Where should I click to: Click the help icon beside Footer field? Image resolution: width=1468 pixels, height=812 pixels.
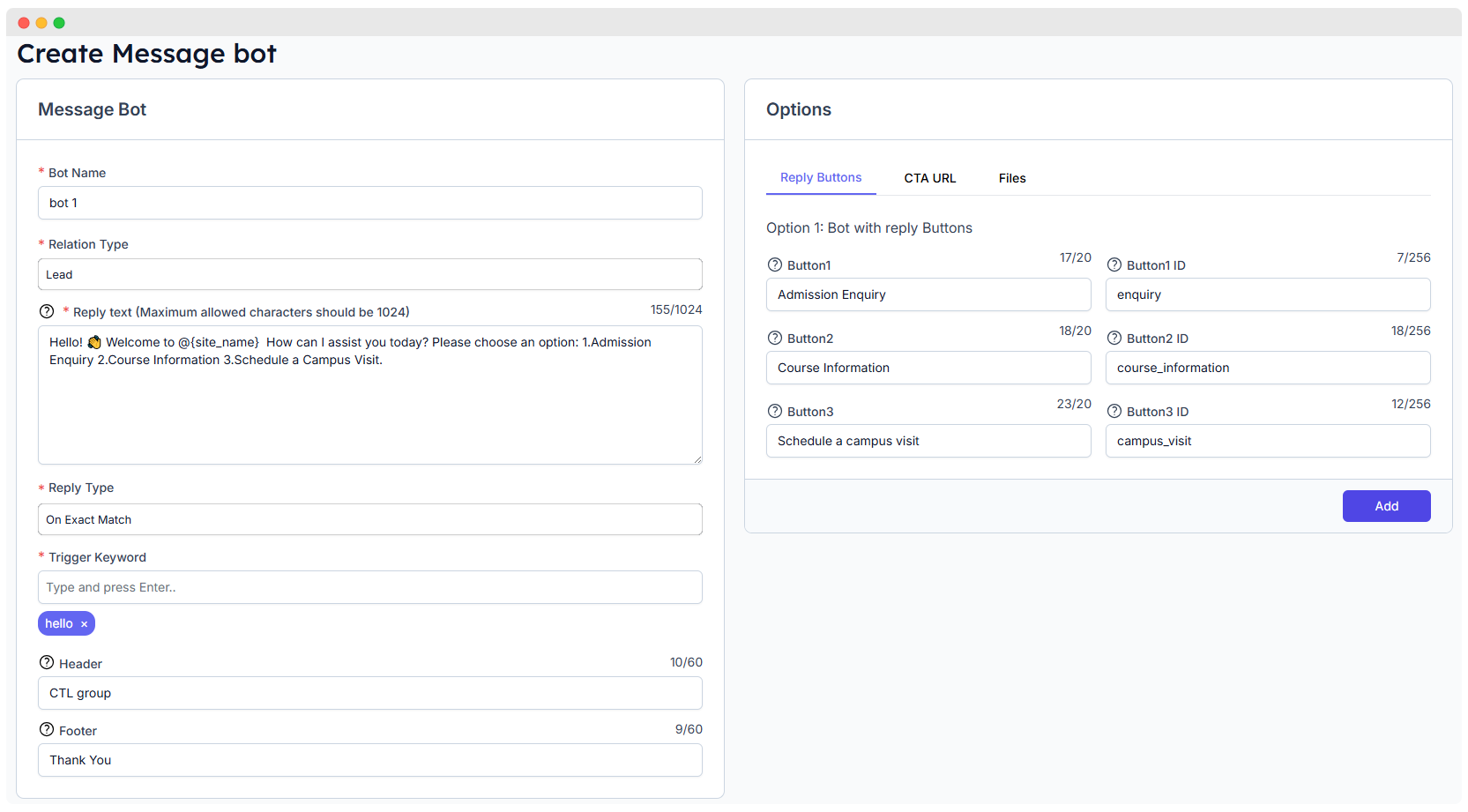click(x=45, y=729)
